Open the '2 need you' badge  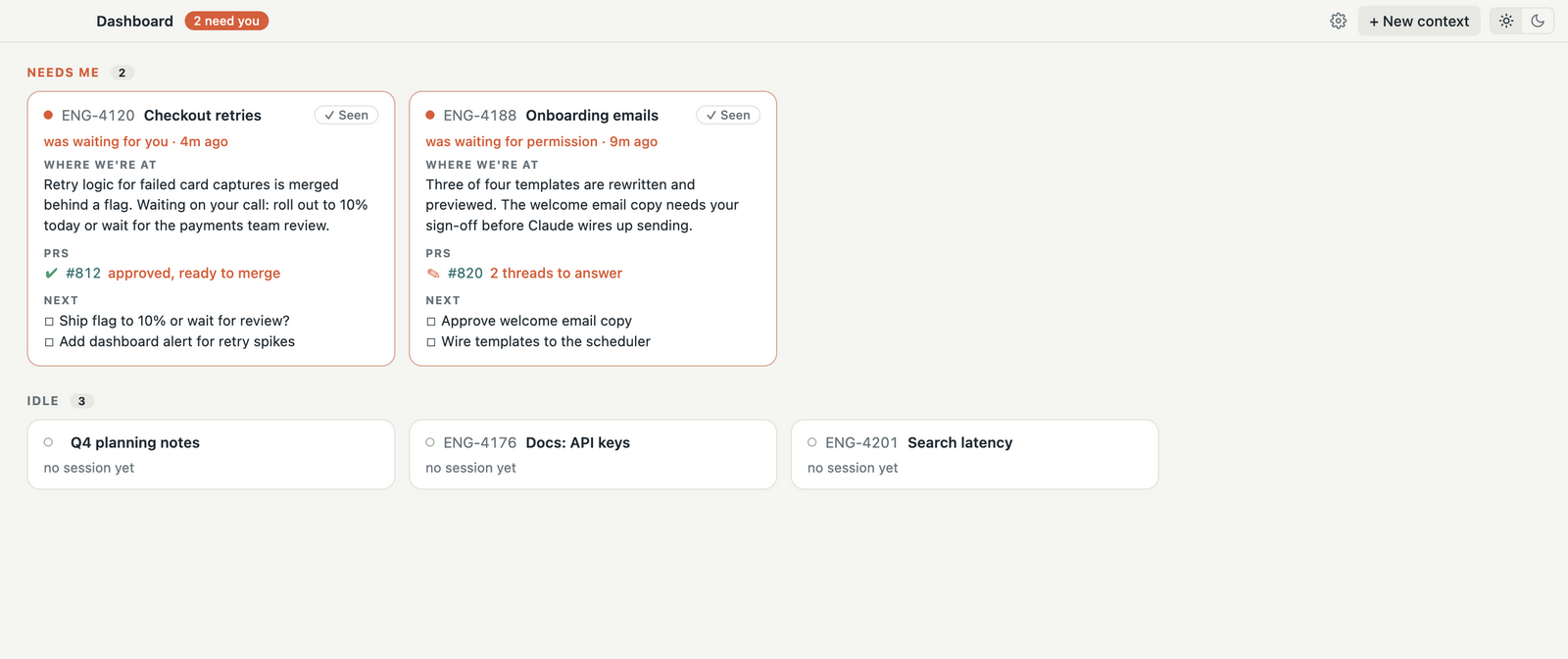click(x=226, y=21)
